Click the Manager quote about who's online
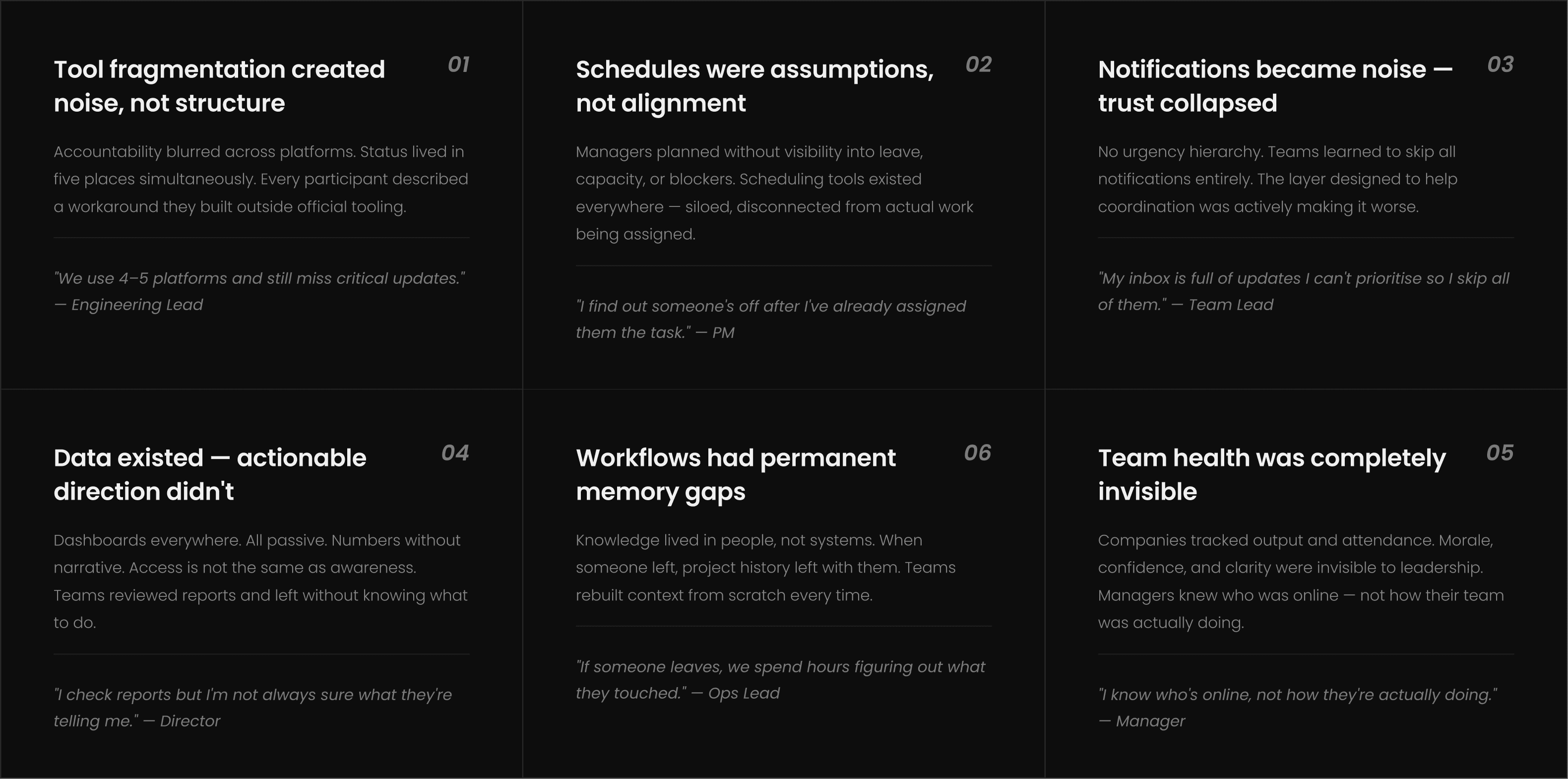1568x779 pixels. pos(1298,708)
